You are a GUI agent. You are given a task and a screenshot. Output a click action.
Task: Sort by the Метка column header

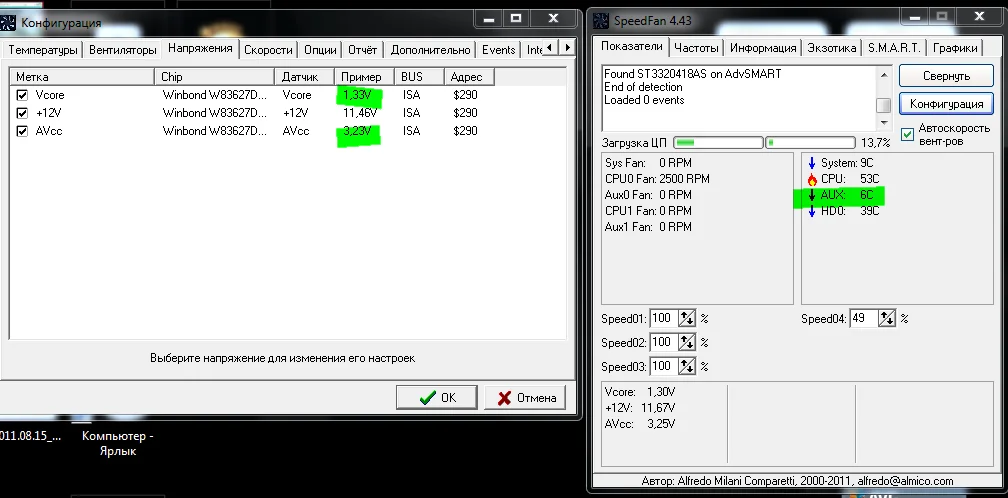tap(82, 77)
